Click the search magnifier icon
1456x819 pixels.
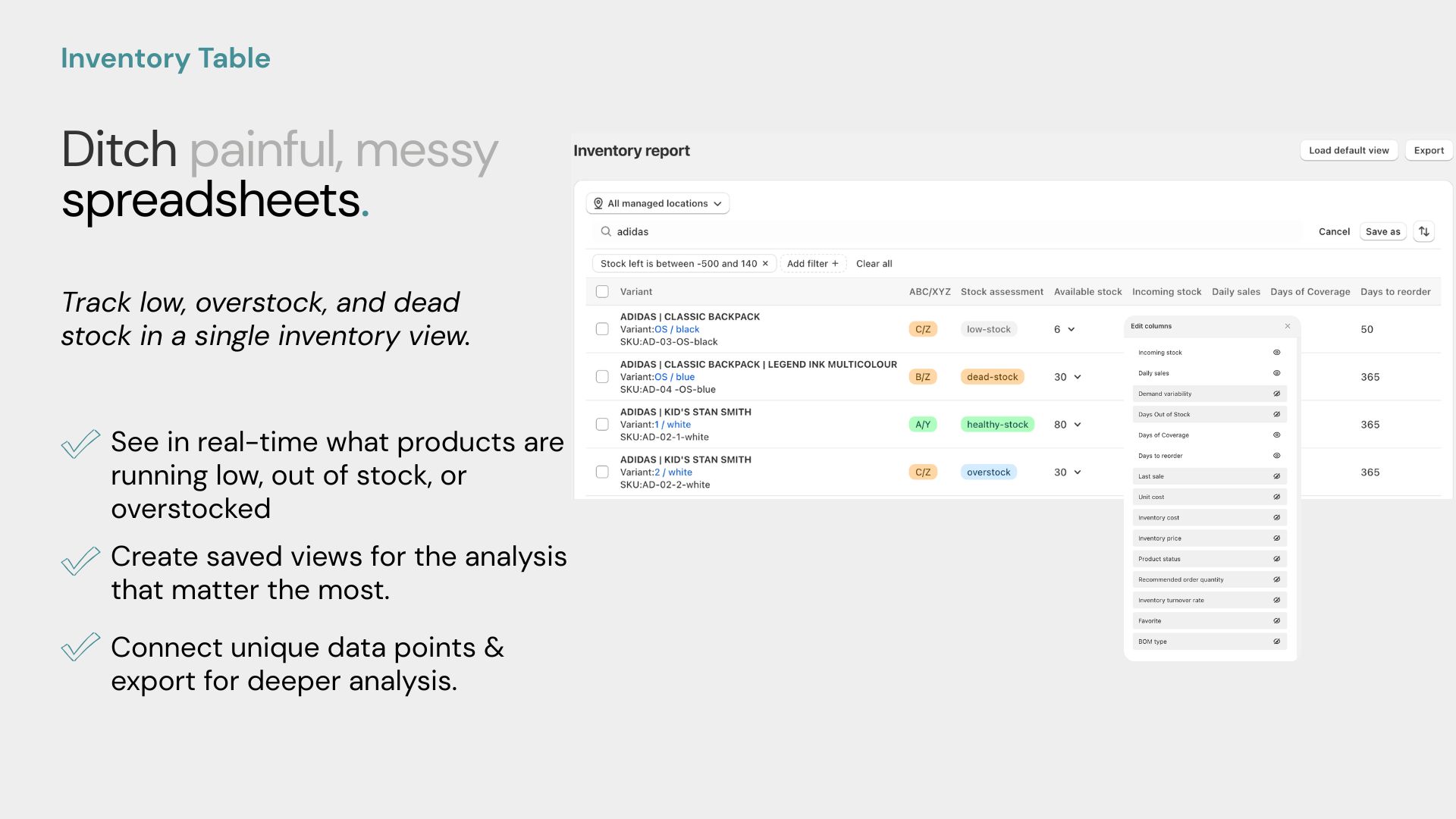tap(606, 231)
